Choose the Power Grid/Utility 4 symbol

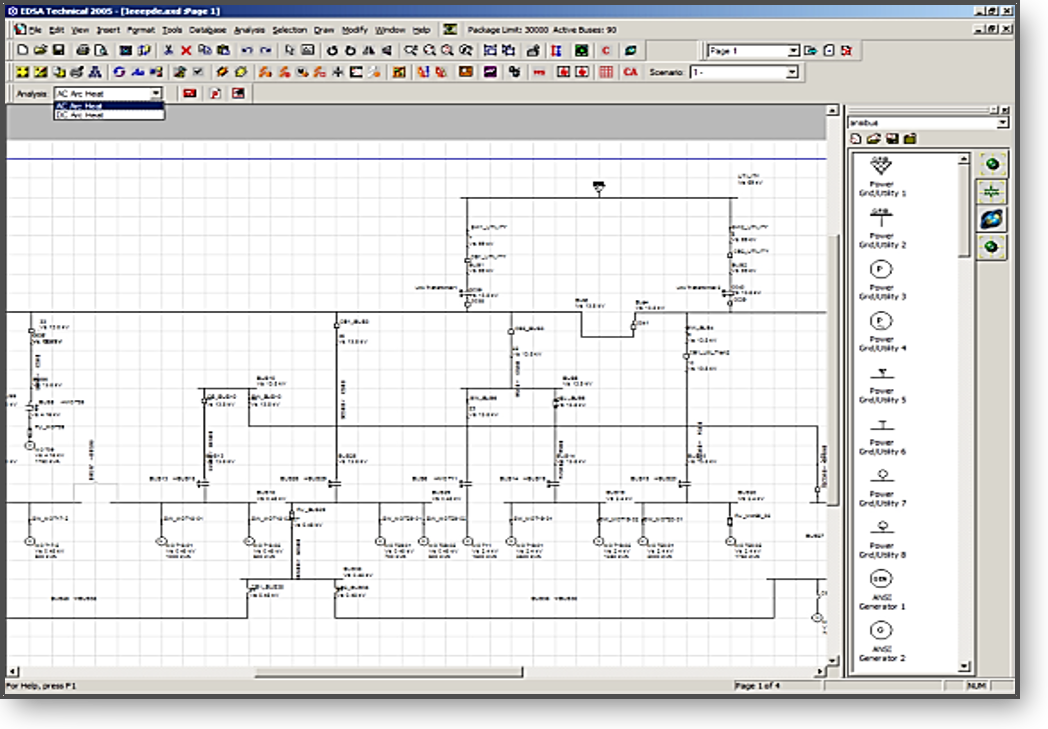pyautogui.click(x=882, y=331)
